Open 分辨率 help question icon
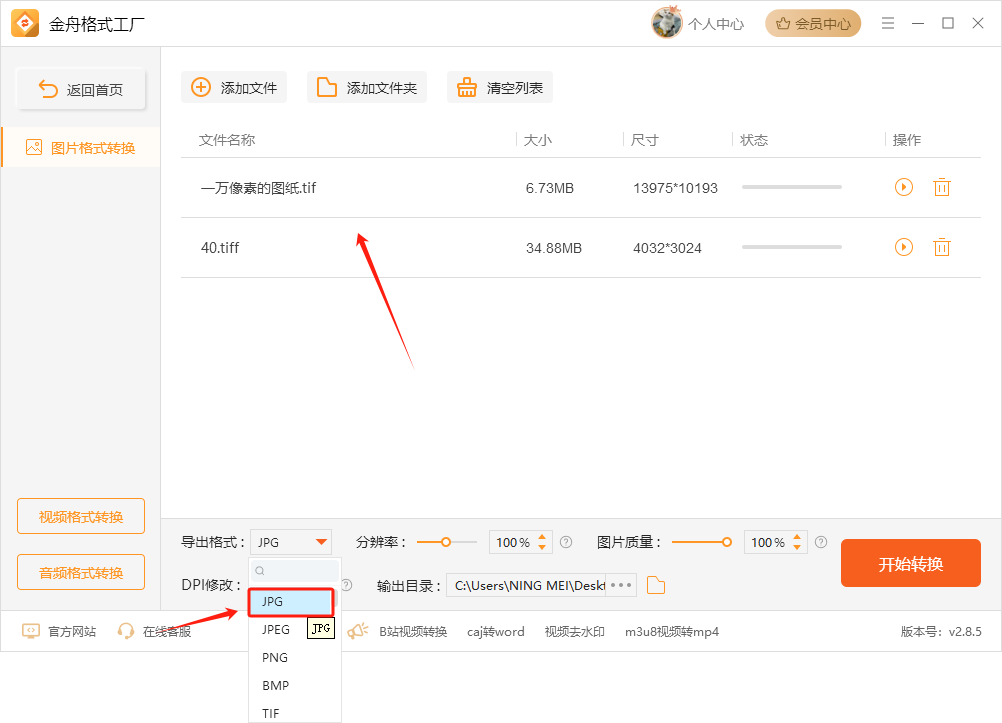Viewport: 1002px width, 723px height. pyautogui.click(x=566, y=542)
